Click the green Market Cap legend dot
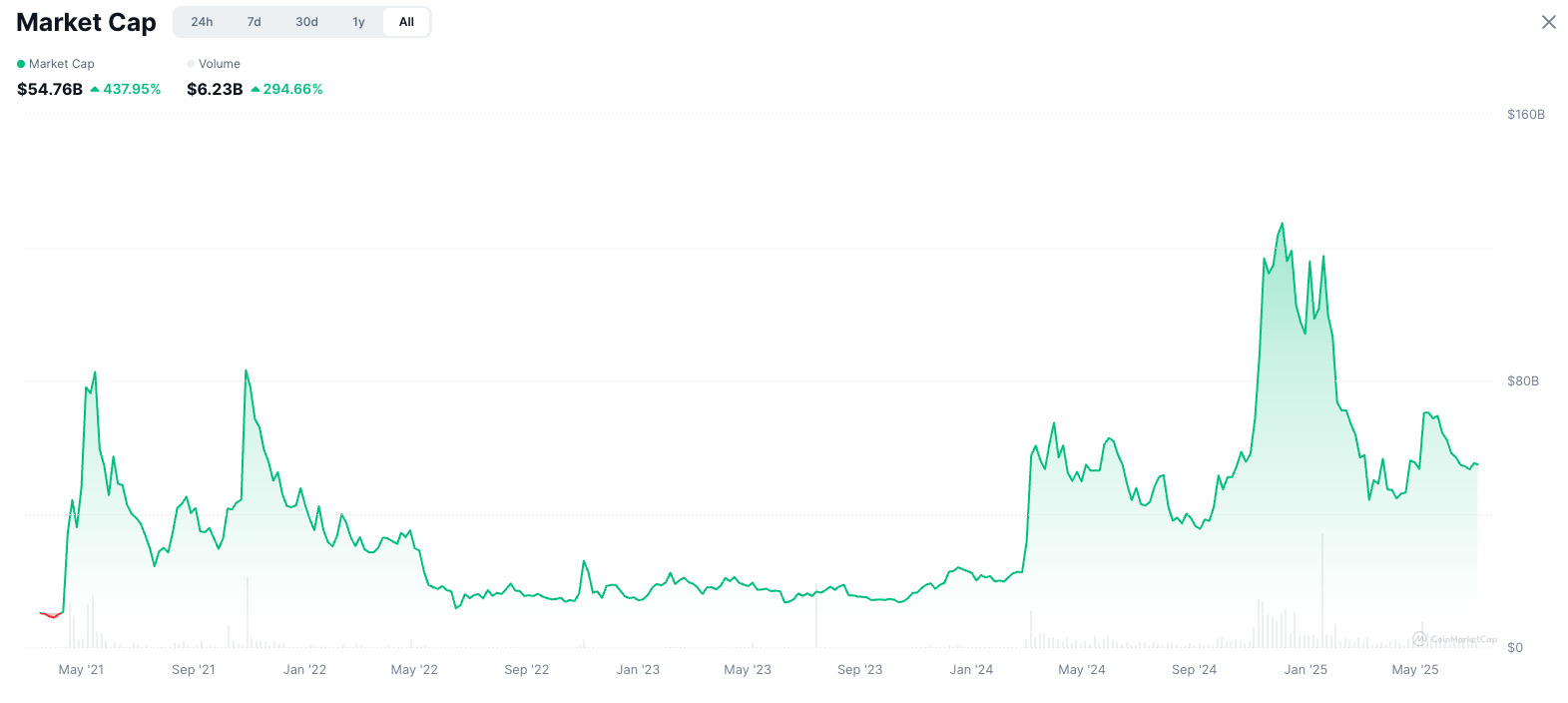 click(20, 63)
